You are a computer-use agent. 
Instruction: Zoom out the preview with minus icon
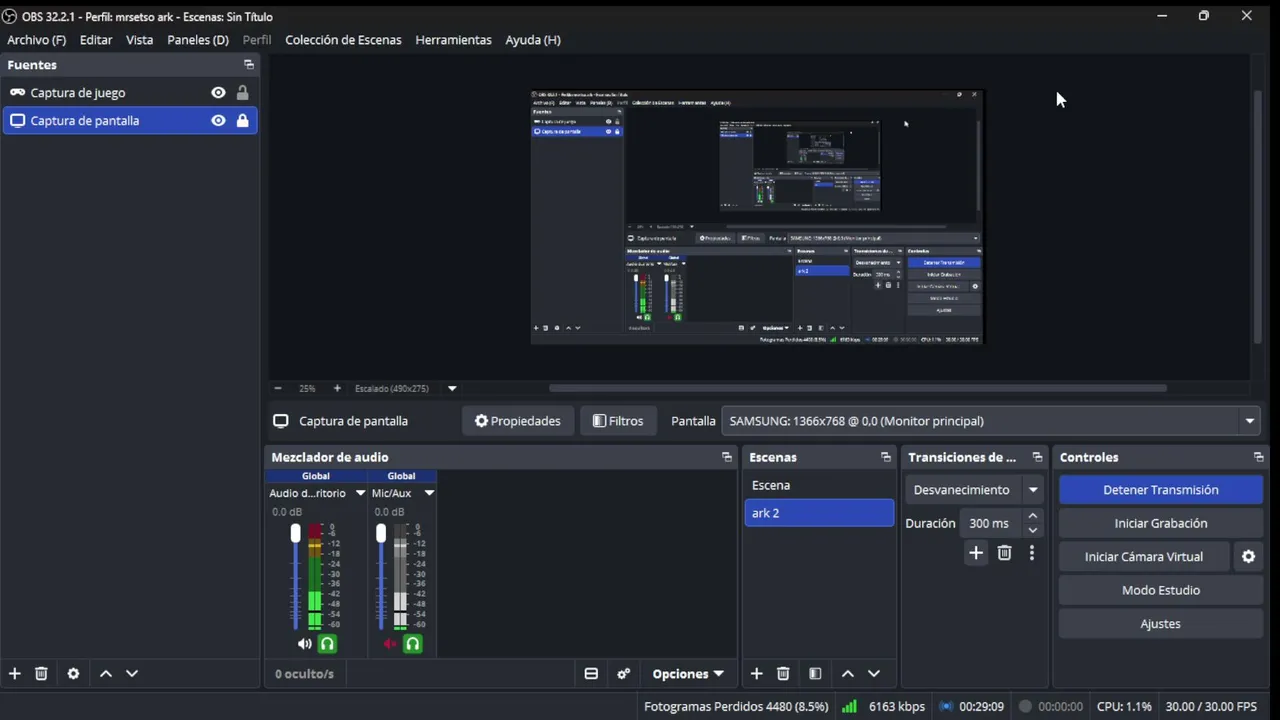278,388
